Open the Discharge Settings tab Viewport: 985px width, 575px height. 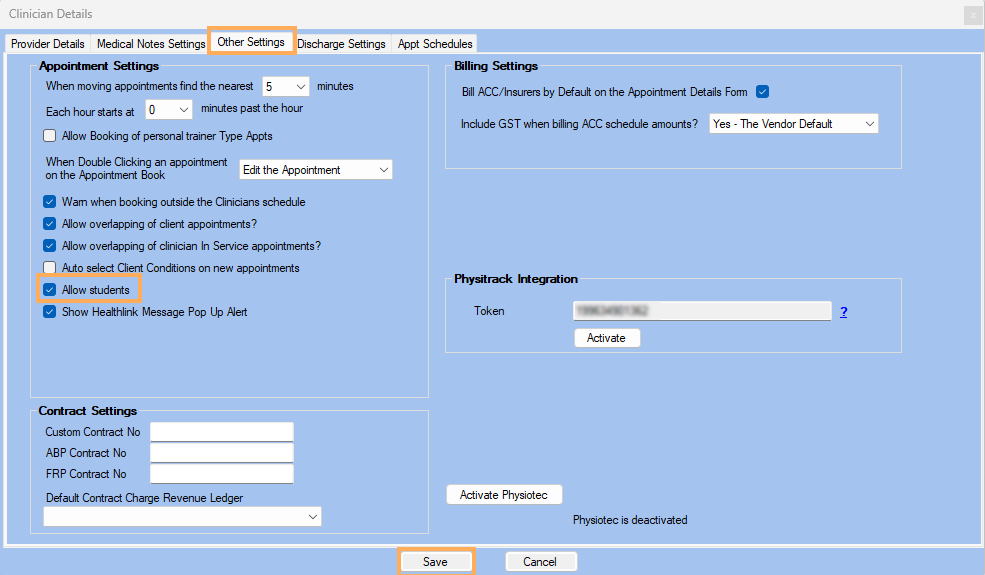coord(341,44)
